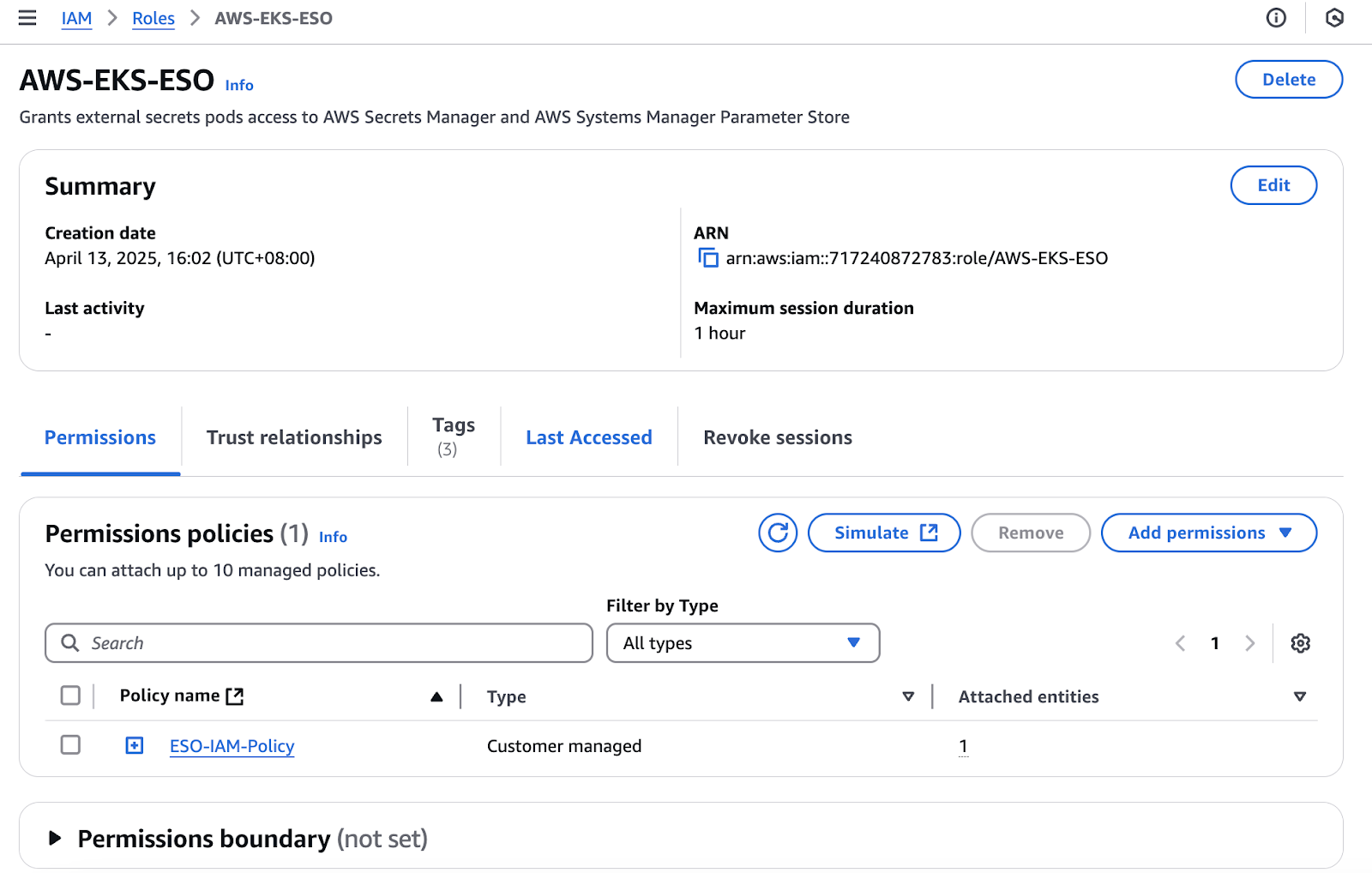1372x873 pixels.
Task: Open the Revoke sessions tab
Action: [x=778, y=437]
